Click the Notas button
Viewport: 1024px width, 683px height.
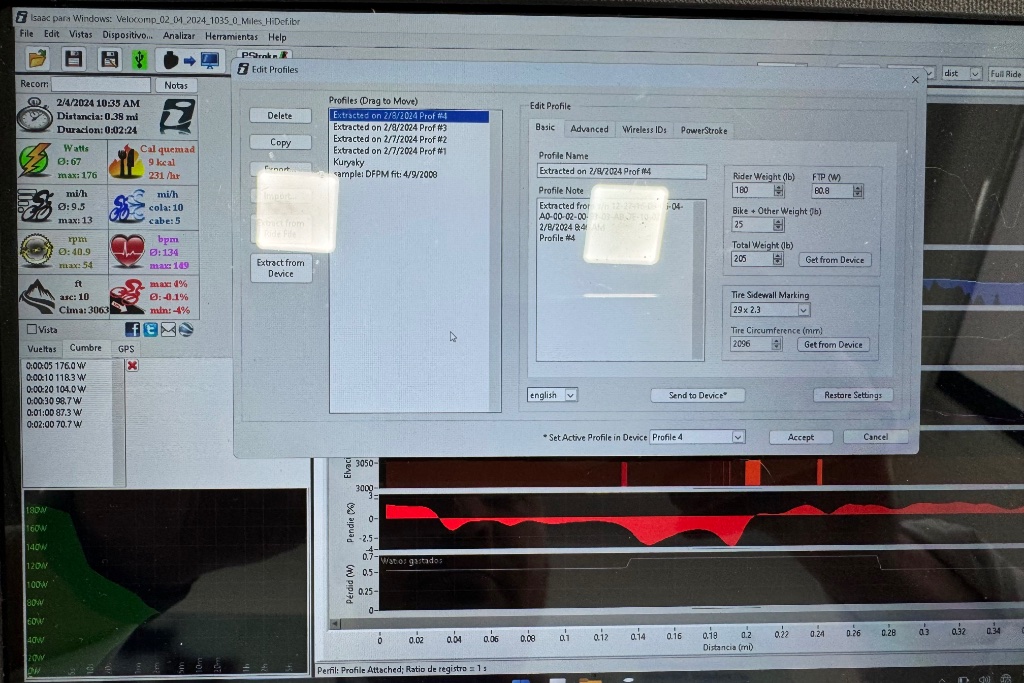(176, 85)
